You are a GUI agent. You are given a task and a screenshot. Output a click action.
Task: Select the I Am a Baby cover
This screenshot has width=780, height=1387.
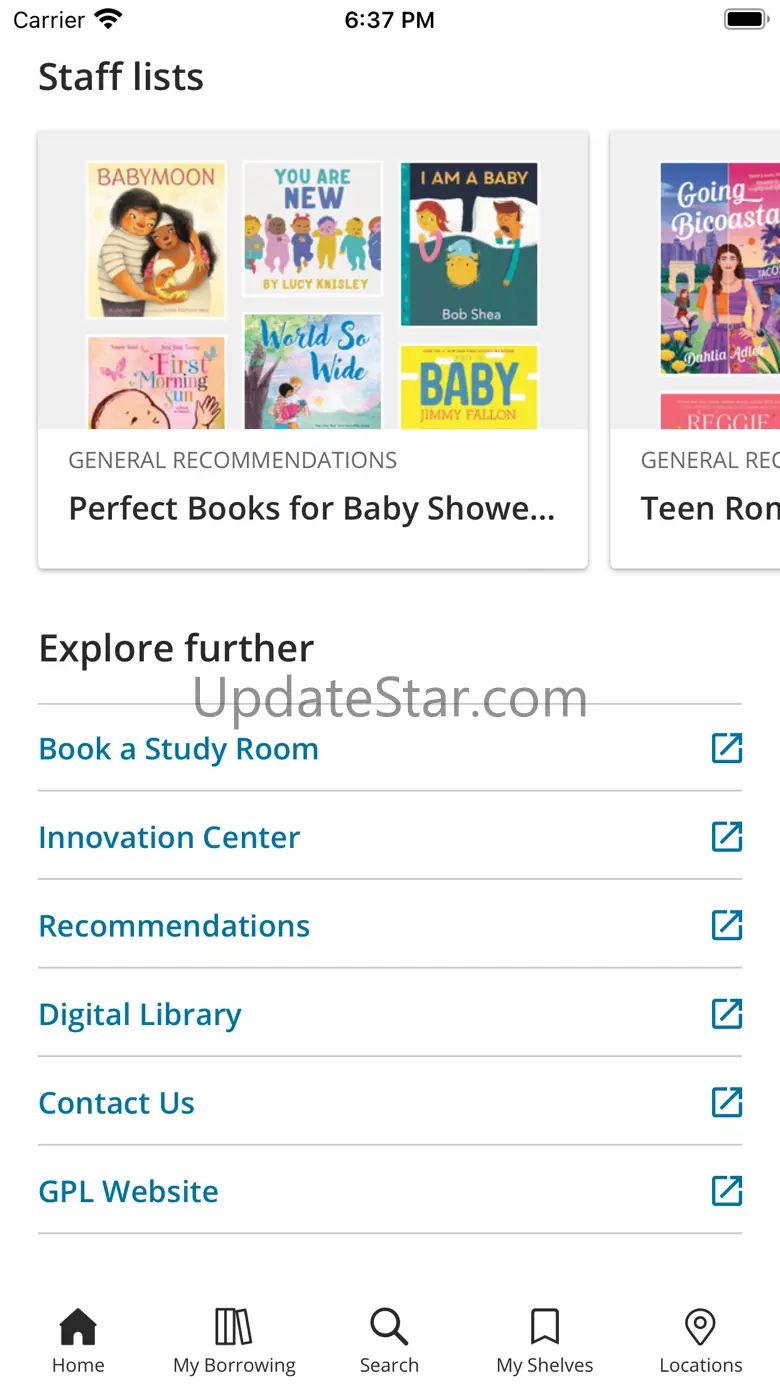(x=470, y=244)
